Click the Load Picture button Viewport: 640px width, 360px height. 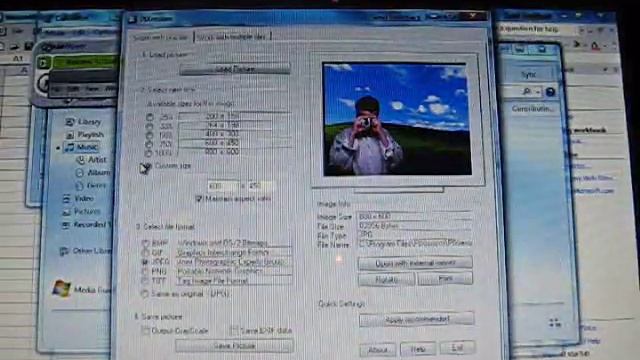click(x=235, y=69)
